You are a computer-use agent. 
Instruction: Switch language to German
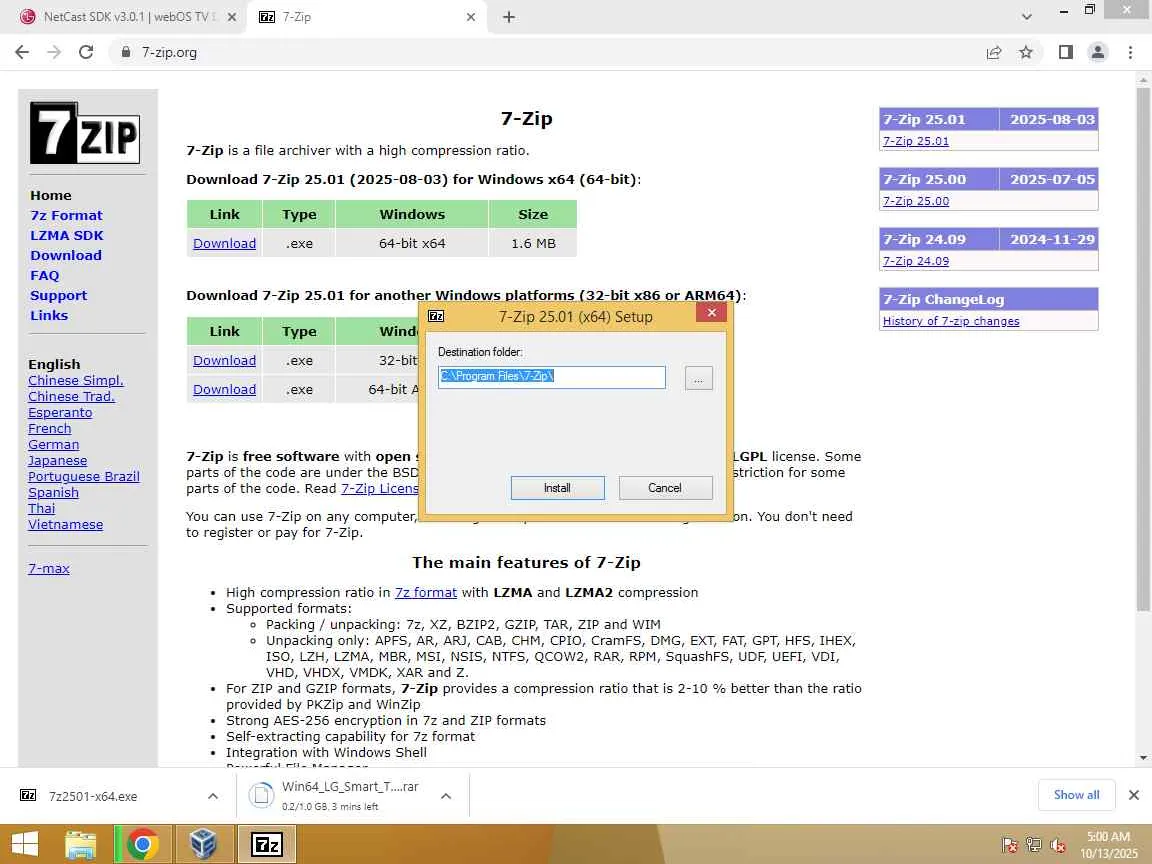point(54,444)
